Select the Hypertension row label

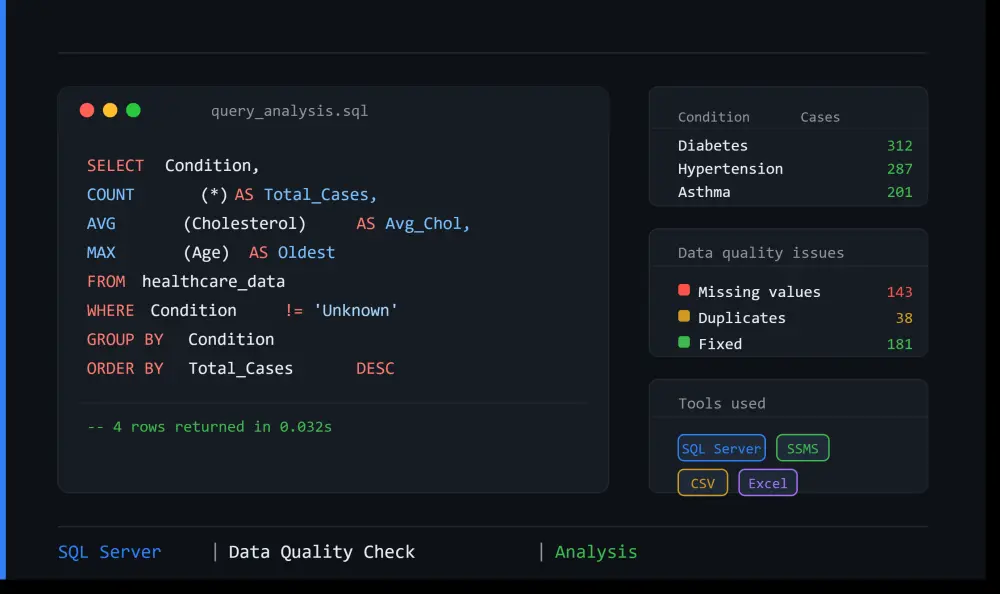point(730,169)
